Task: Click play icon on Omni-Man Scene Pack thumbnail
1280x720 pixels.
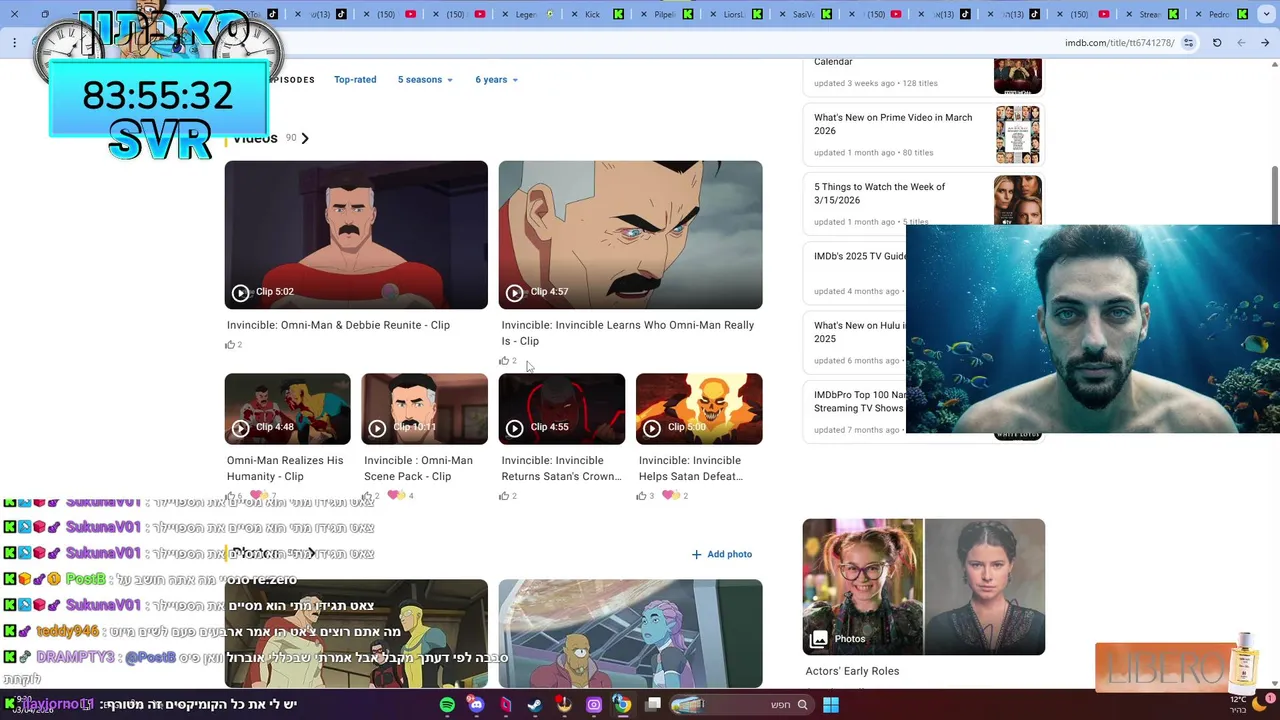Action: (x=377, y=428)
